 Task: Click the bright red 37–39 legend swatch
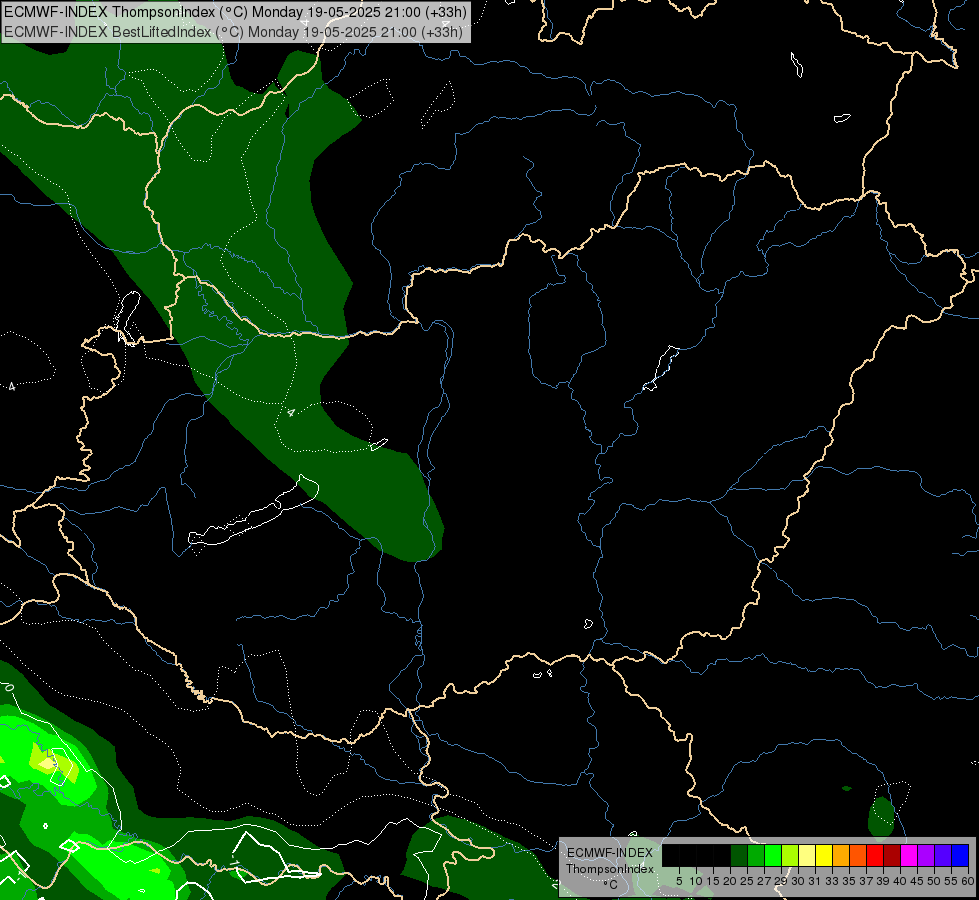pos(875,855)
